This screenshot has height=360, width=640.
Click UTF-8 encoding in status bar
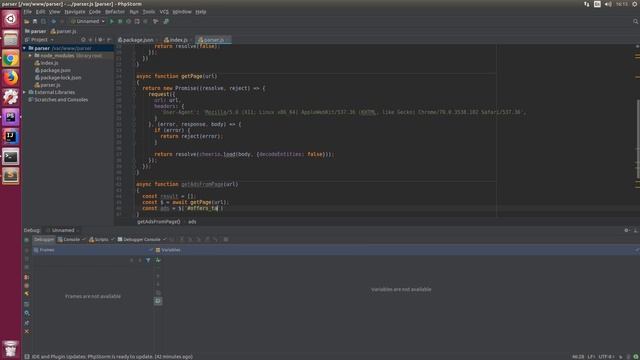pos(606,357)
